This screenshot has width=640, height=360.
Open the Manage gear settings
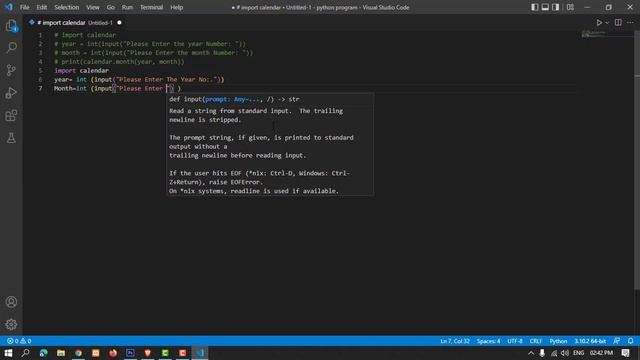[x=11, y=324]
